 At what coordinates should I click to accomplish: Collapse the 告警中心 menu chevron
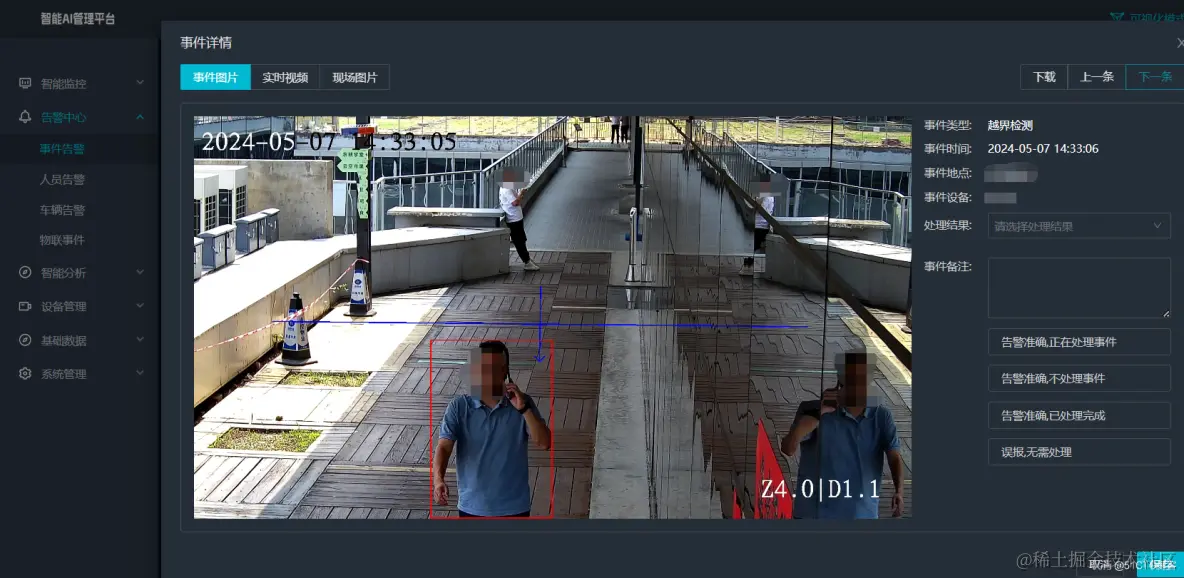pos(140,116)
